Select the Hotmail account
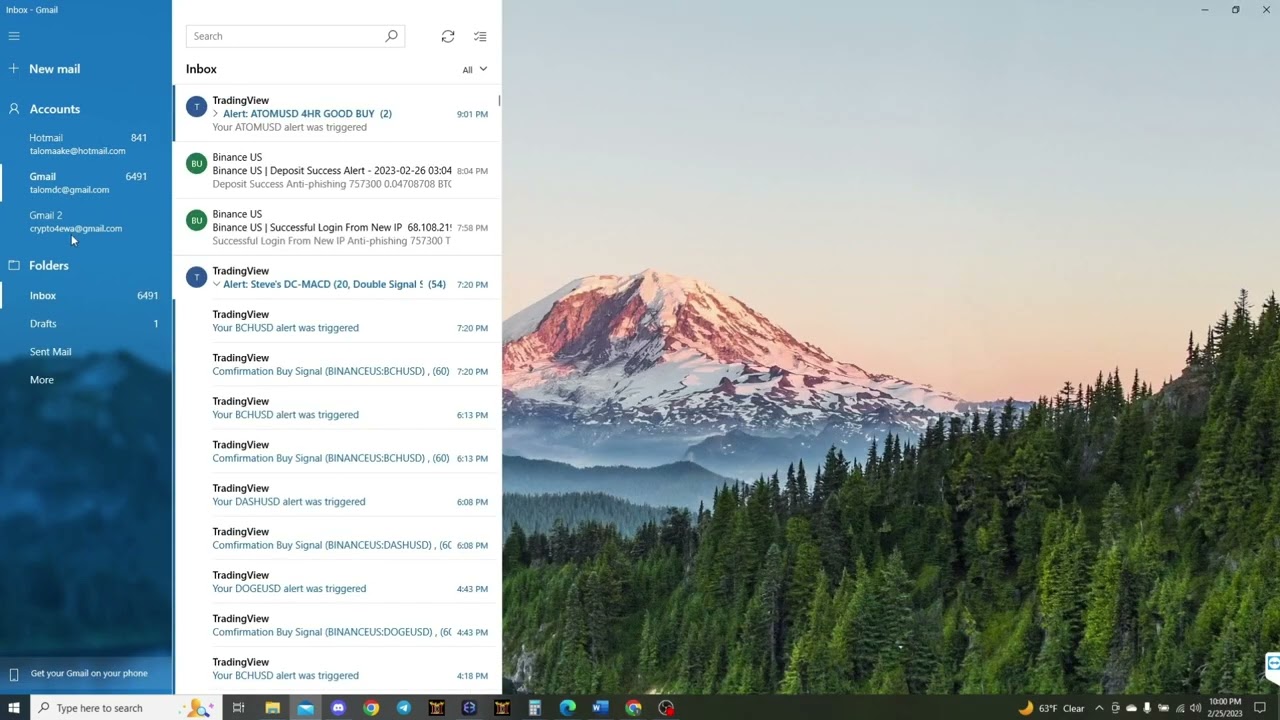Screen dimensions: 1280x720 86,144
